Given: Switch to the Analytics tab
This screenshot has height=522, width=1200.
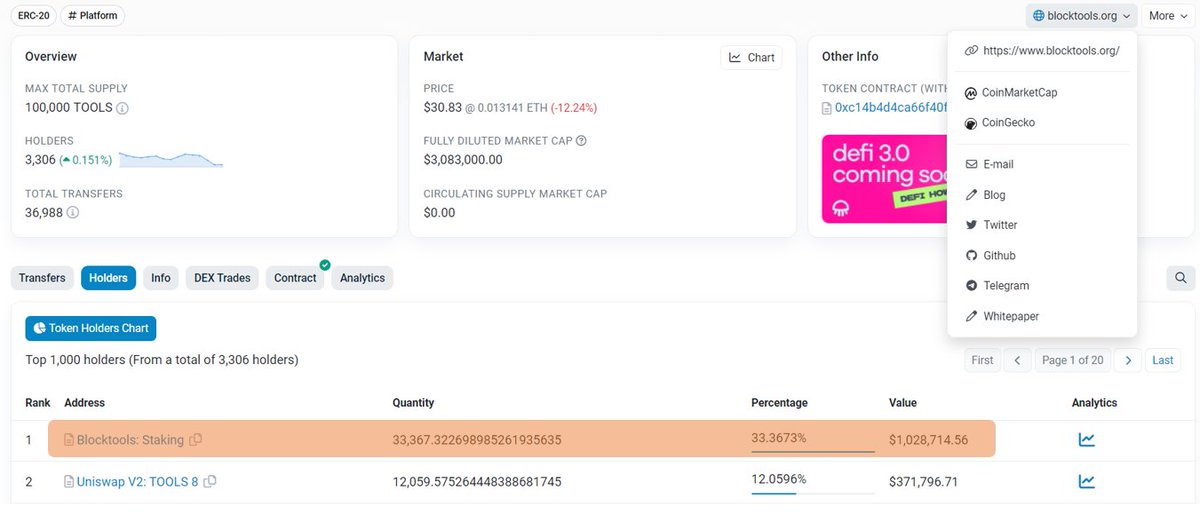Looking at the screenshot, I should [x=362, y=278].
